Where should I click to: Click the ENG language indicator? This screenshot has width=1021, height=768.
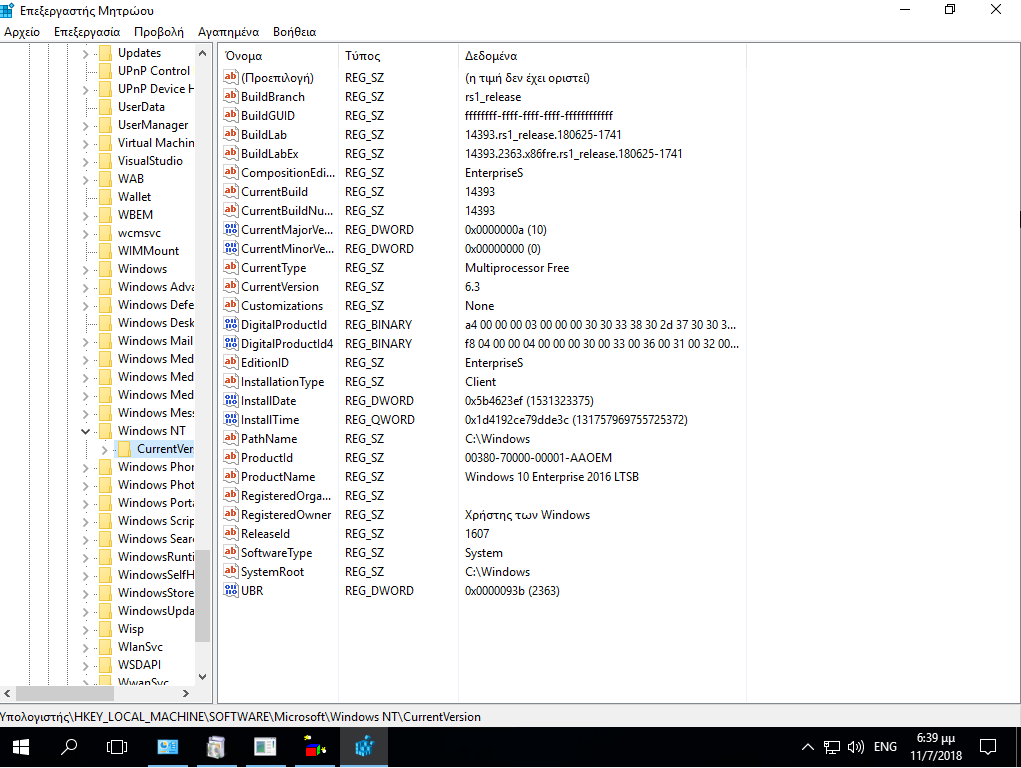(885, 747)
